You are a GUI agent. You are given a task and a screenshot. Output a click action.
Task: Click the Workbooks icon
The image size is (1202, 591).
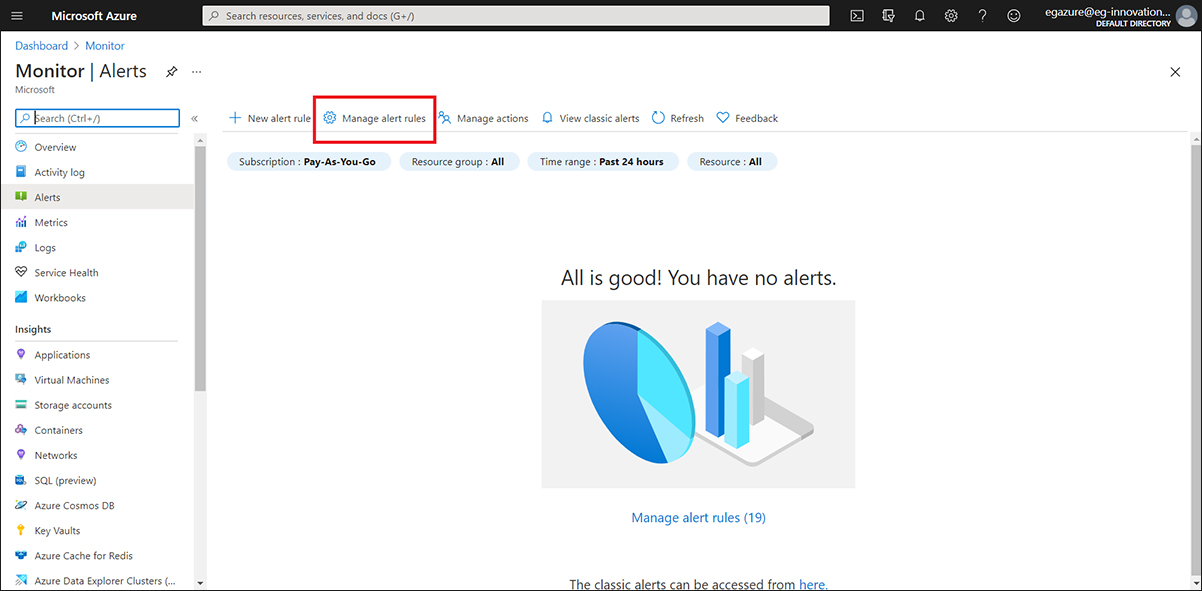(x=22, y=297)
